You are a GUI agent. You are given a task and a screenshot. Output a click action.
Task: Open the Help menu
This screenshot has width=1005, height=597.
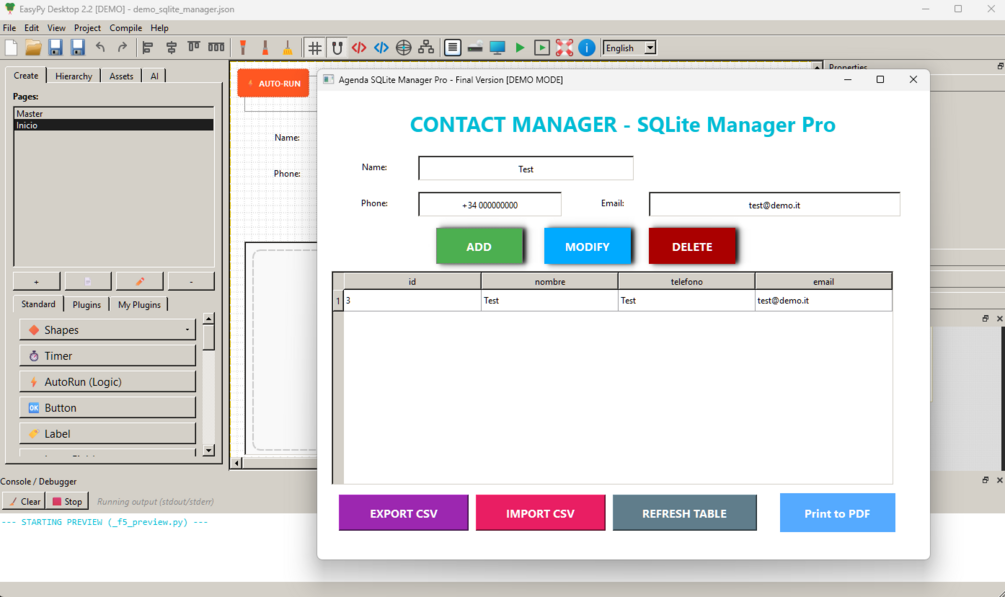click(159, 28)
